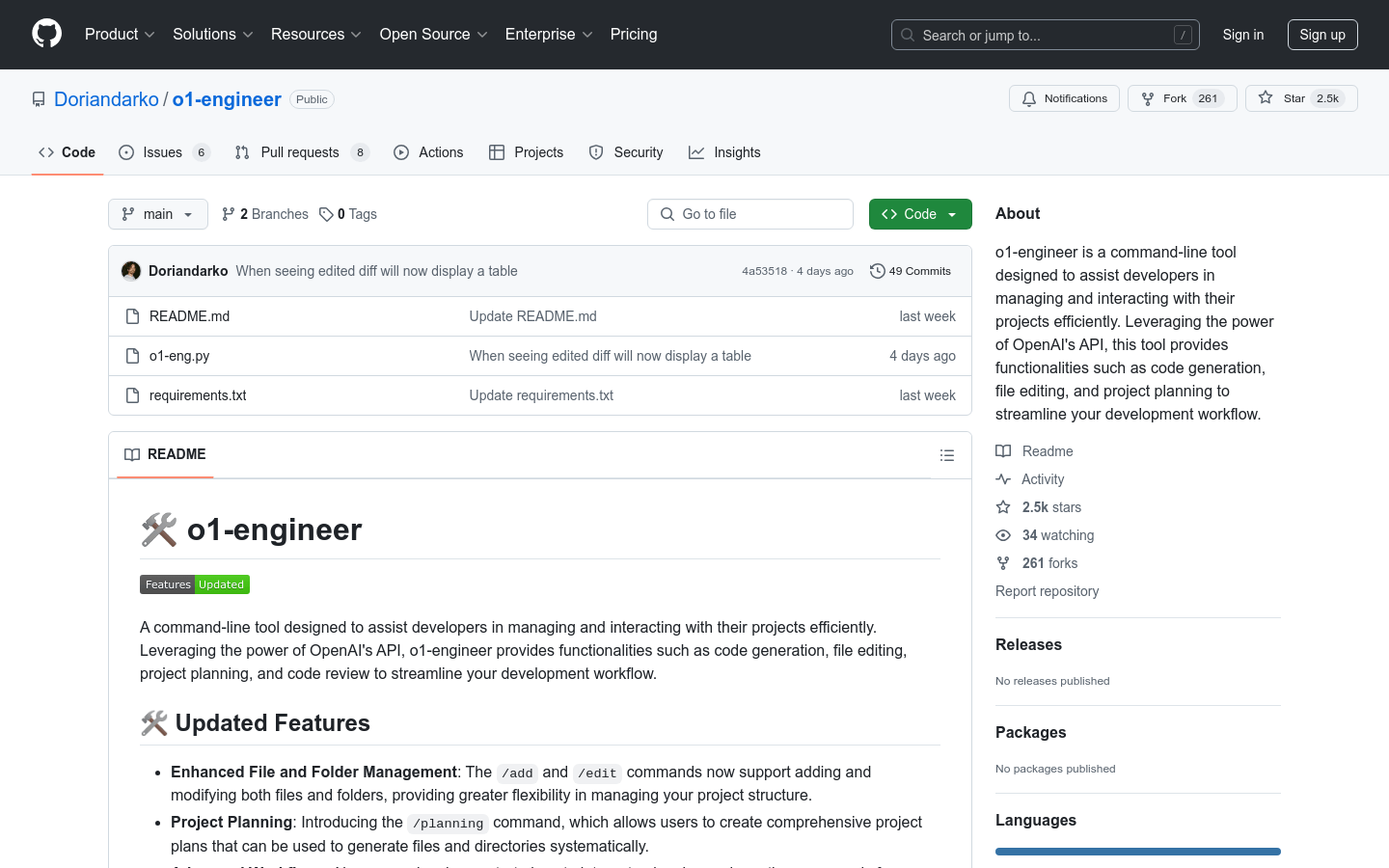Image resolution: width=1389 pixels, height=868 pixels.
Task: Click the Features Updated badge
Action: [x=195, y=584]
